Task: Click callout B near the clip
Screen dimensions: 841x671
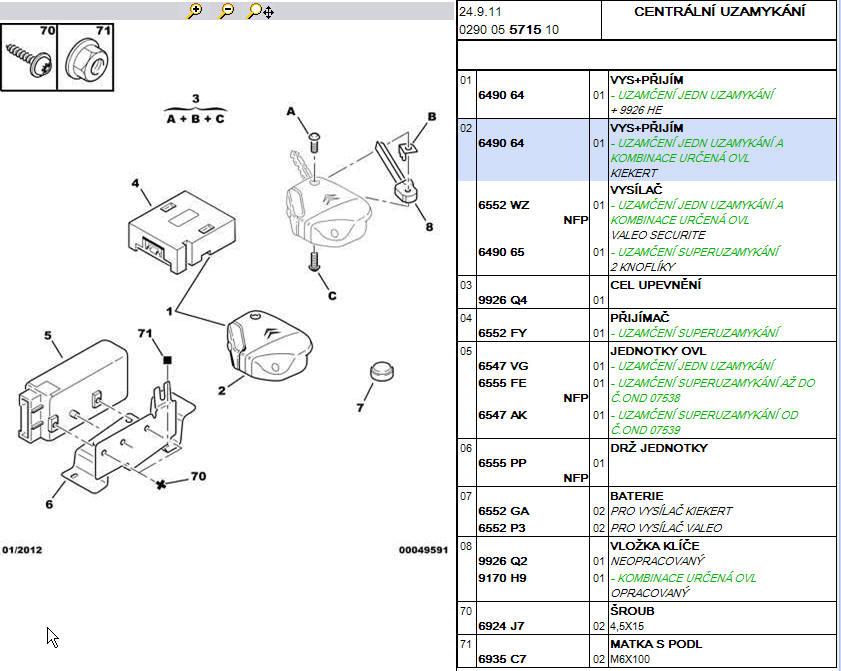Action: point(432,117)
